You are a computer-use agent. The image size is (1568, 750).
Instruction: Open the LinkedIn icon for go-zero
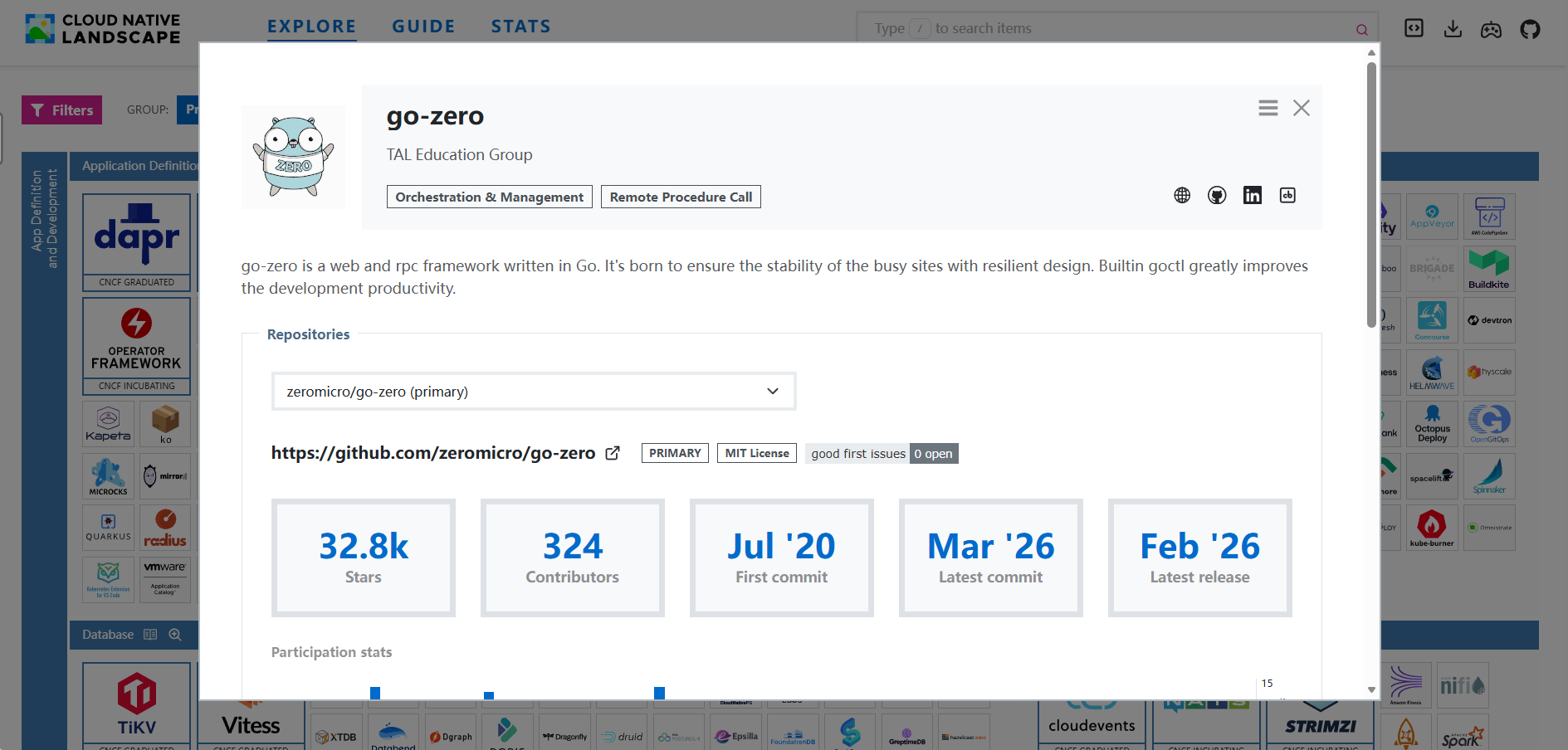[x=1253, y=195]
